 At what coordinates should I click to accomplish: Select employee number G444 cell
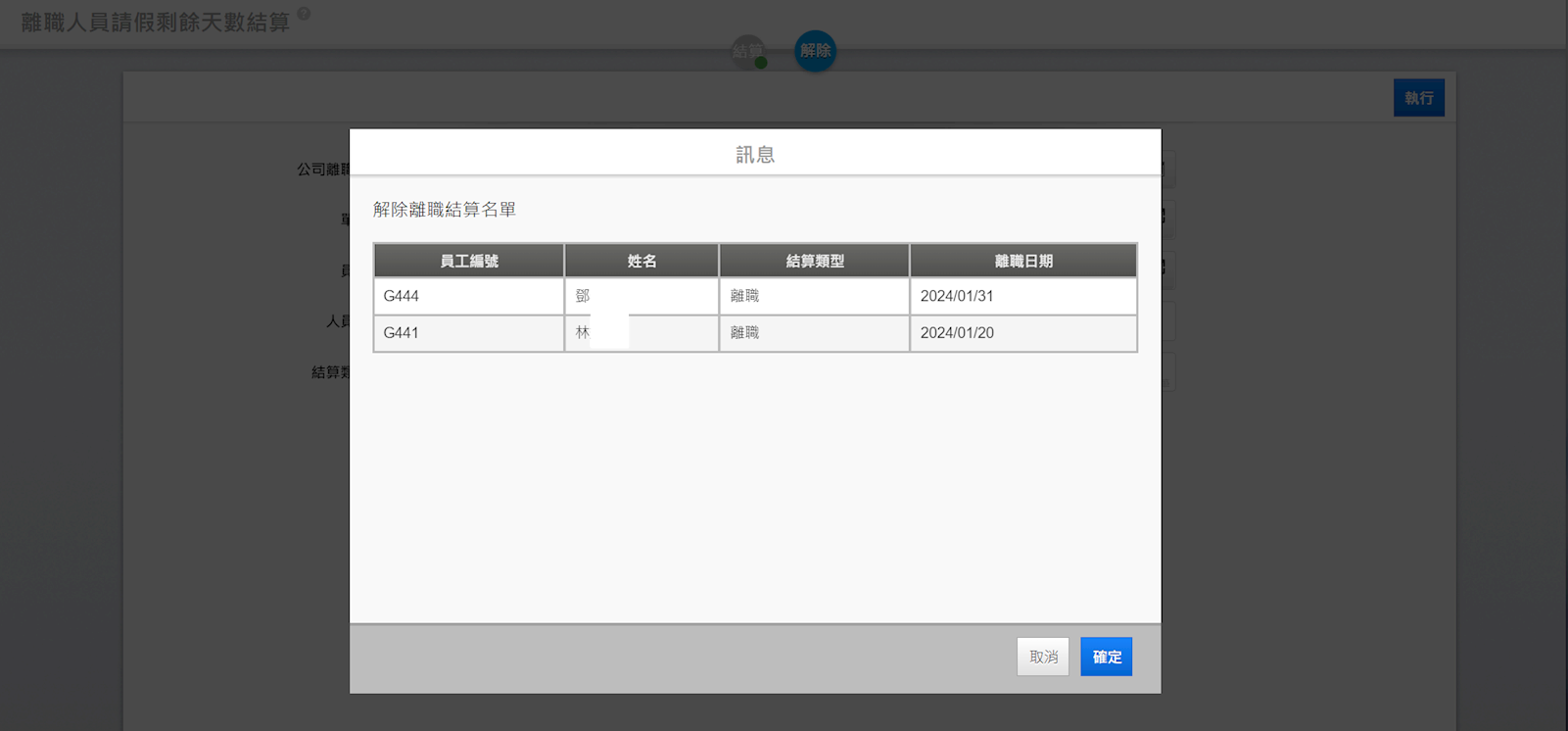pyautogui.click(x=468, y=296)
